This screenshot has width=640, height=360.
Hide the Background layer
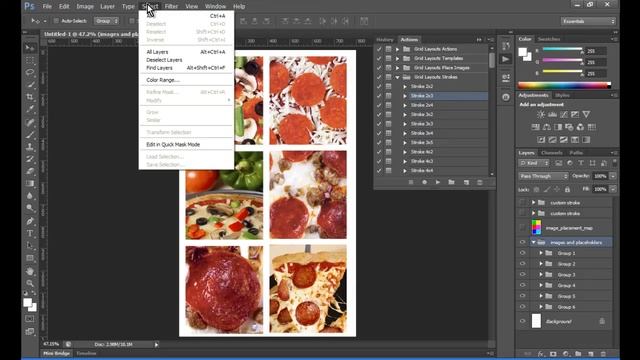click(522, 321)
